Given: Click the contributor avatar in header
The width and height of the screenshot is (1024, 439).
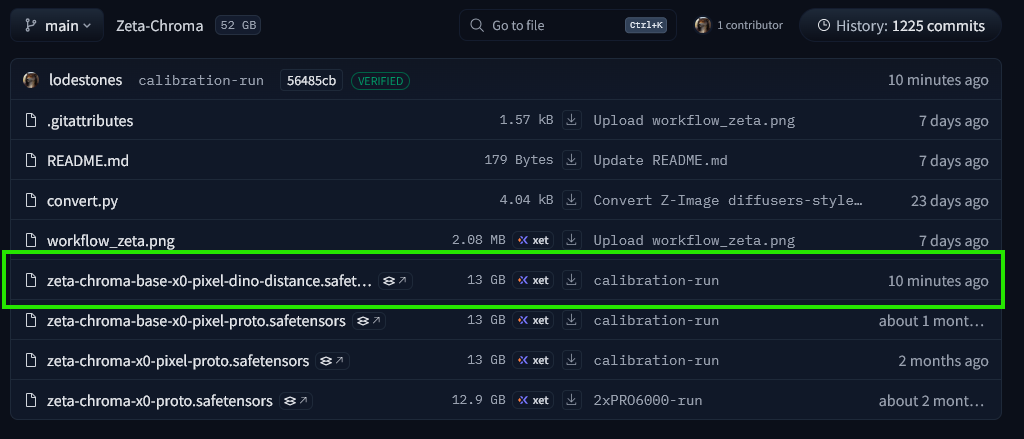Looking at the screenshot, I should pos(703,25).
